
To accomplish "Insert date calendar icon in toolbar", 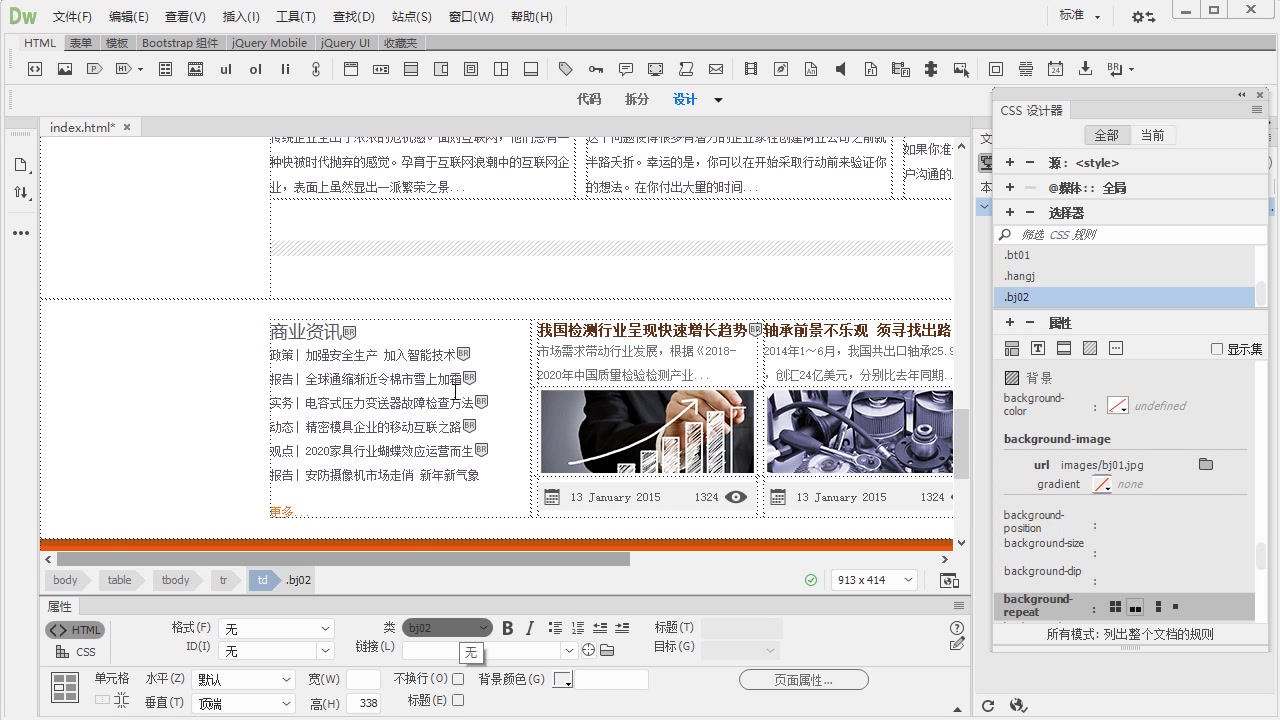I will click(x=1055, y=69).
